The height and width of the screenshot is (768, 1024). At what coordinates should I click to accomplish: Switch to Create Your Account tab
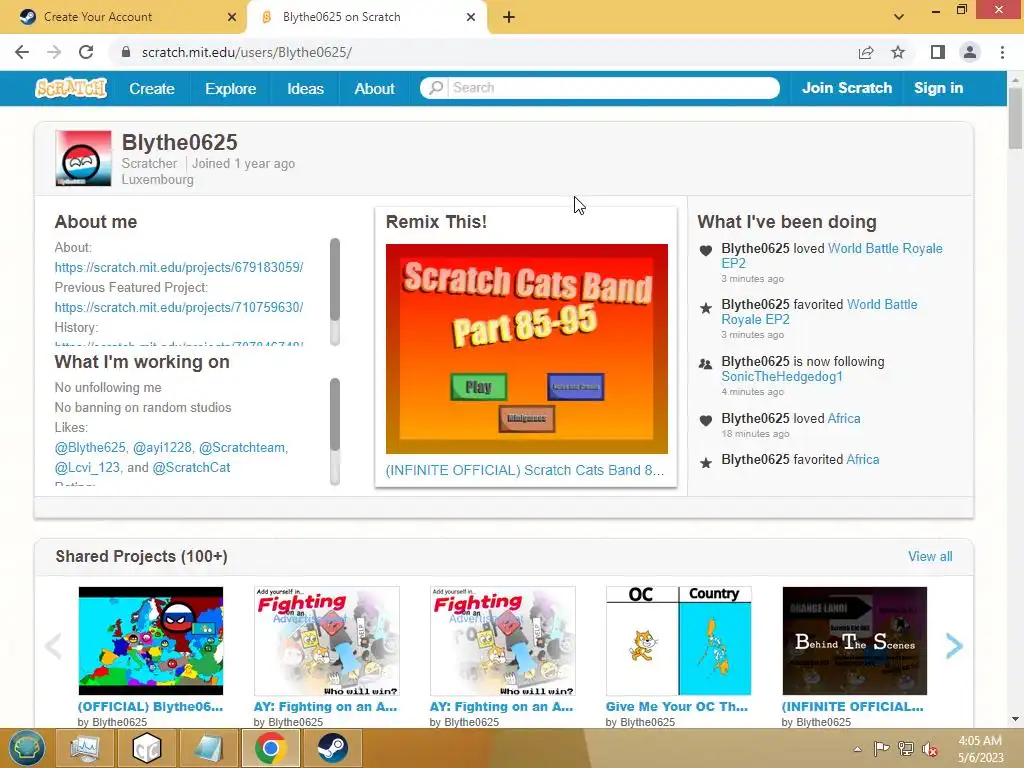click(123, 17)
